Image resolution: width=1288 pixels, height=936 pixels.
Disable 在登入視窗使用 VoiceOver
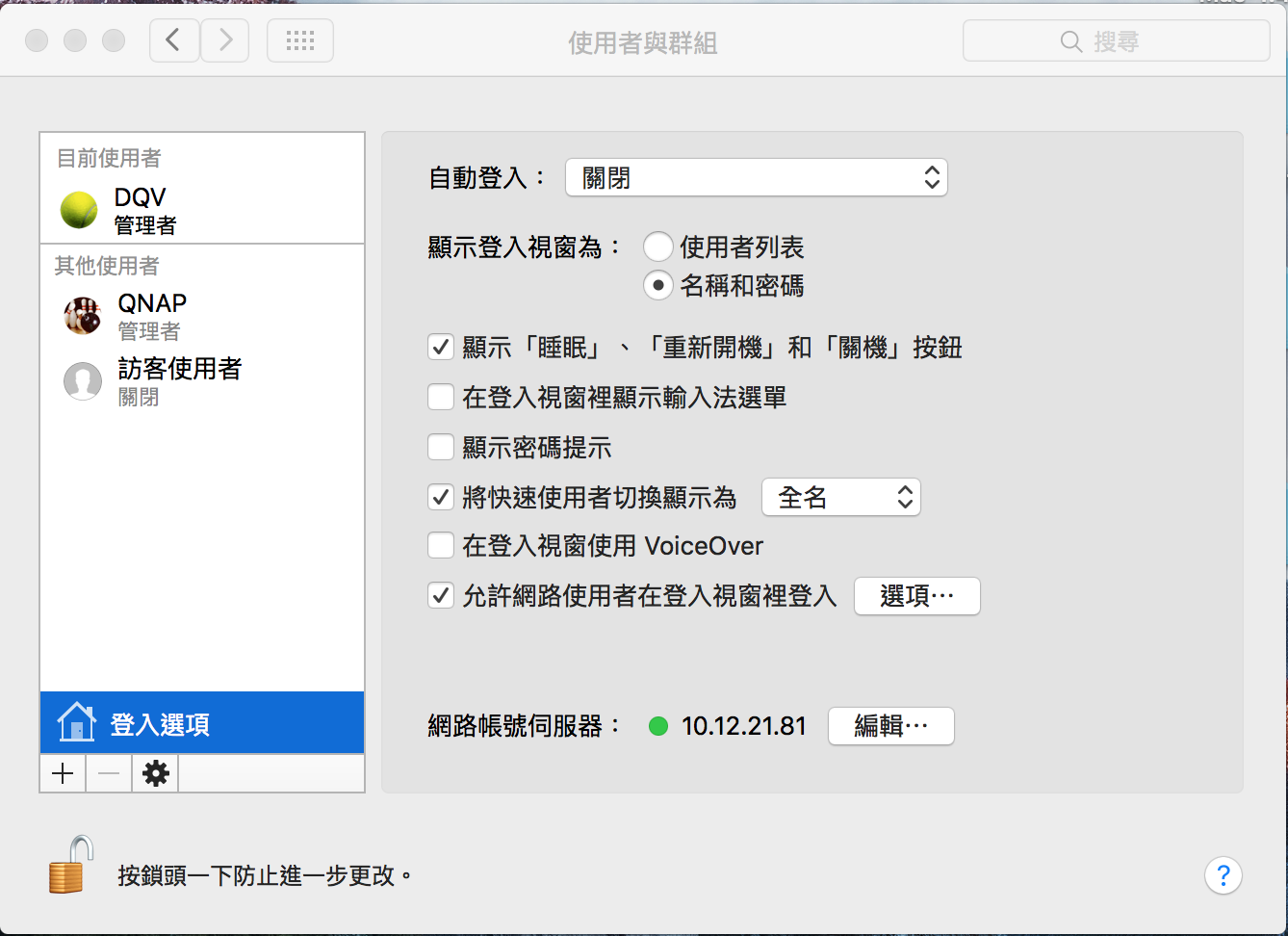coord(440,545)
